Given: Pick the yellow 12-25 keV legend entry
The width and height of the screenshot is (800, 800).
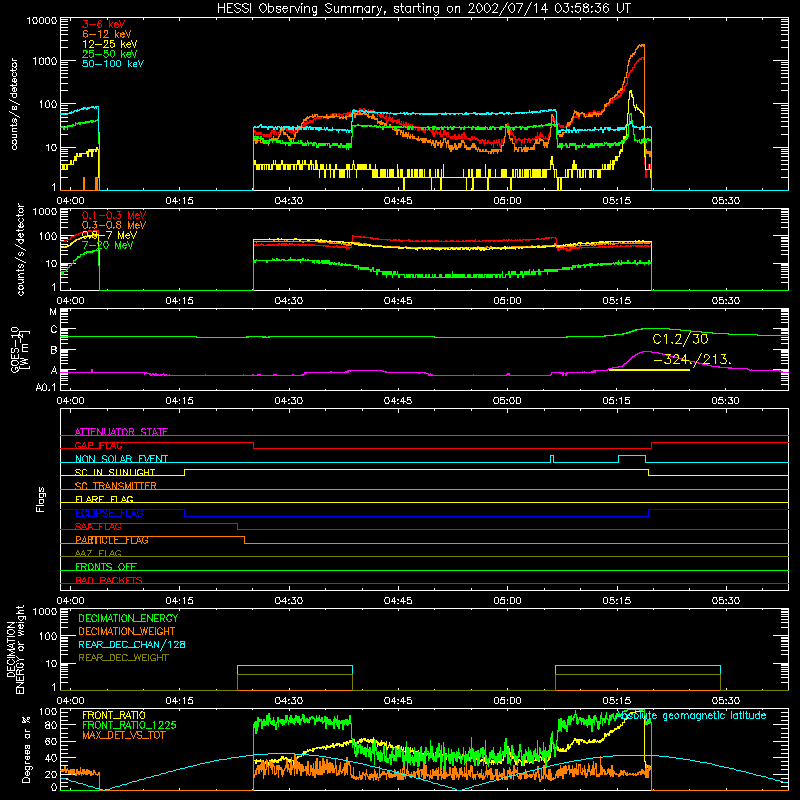Looking at the screenshot, I should pos(109,44).
